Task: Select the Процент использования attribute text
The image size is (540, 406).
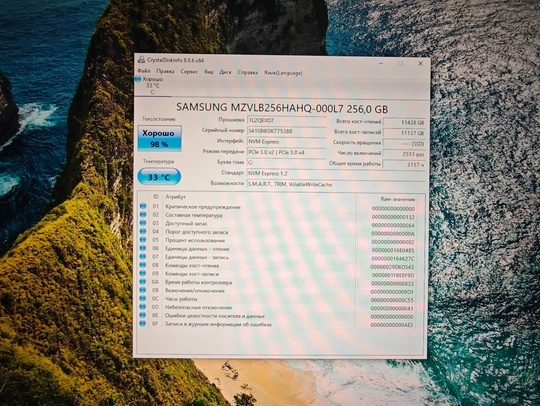Action: coord(195,240)
